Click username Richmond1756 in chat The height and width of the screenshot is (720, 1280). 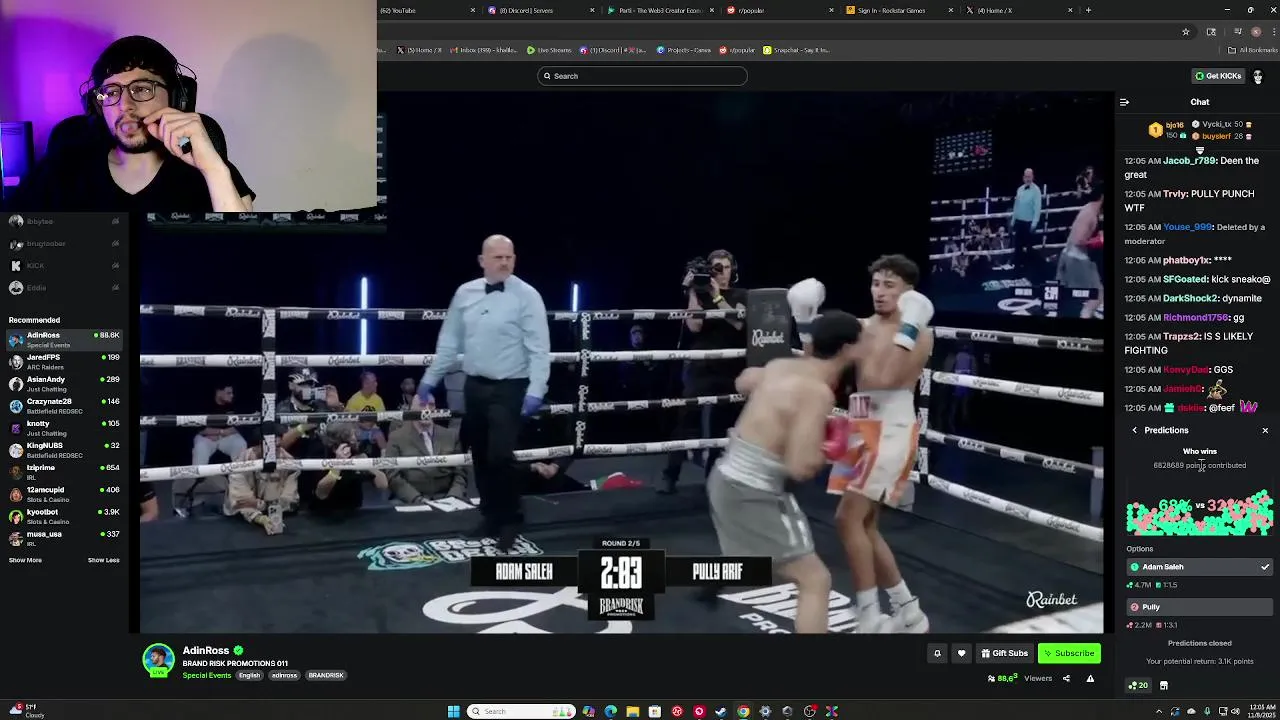1194,317
